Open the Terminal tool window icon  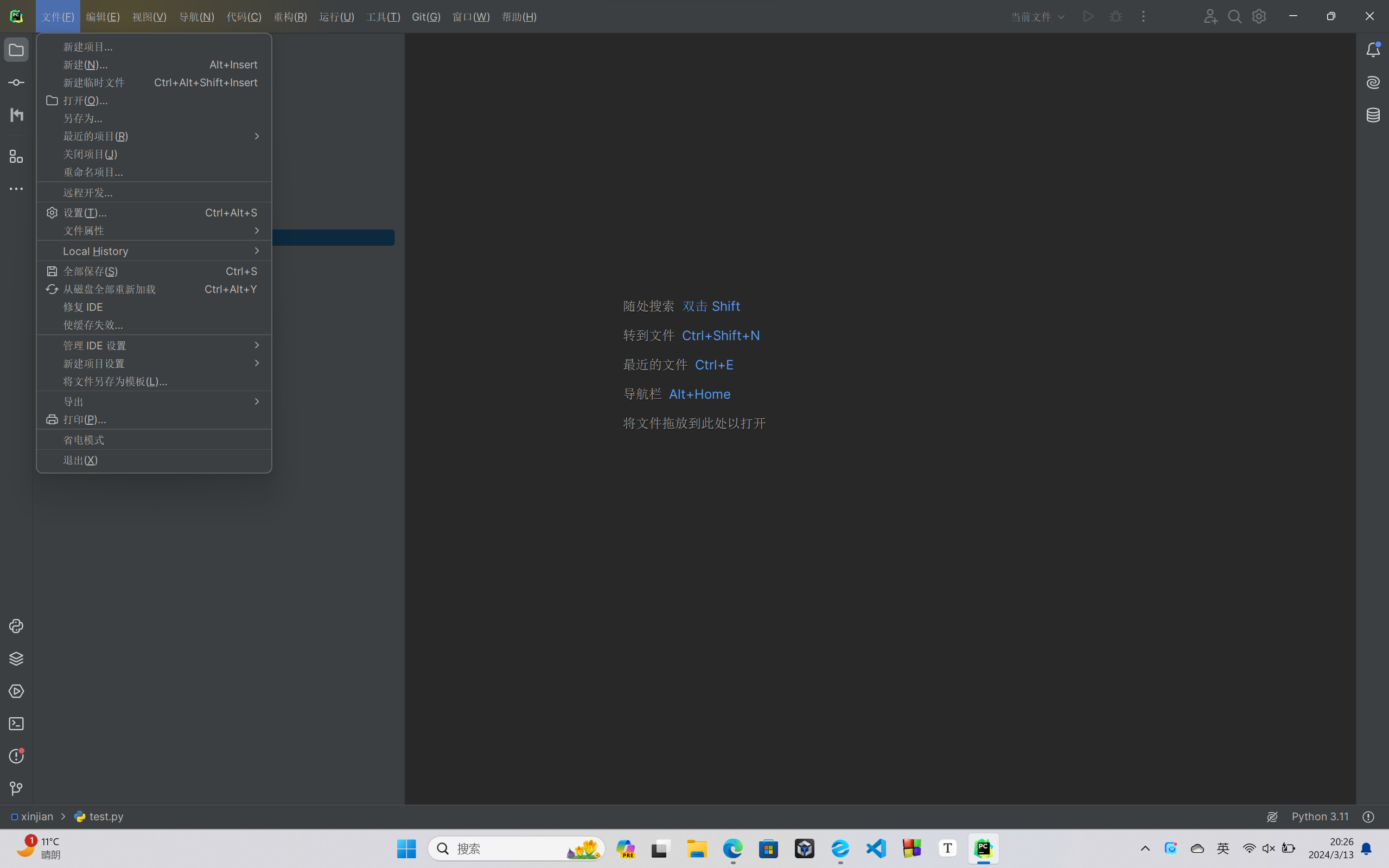pos(16,724)
